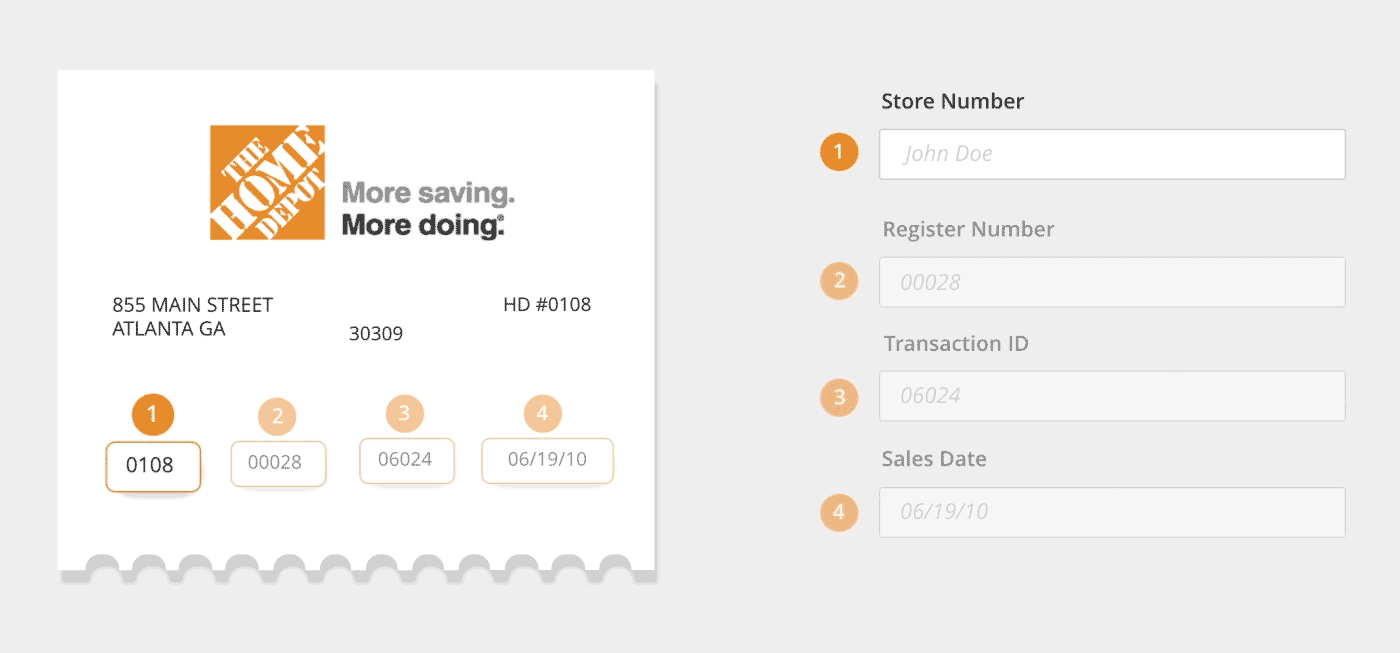Click step 4 badge beside Sales Date field
Image resolution: width=1400 pixels, height=653 pixels.
(839, 512)
